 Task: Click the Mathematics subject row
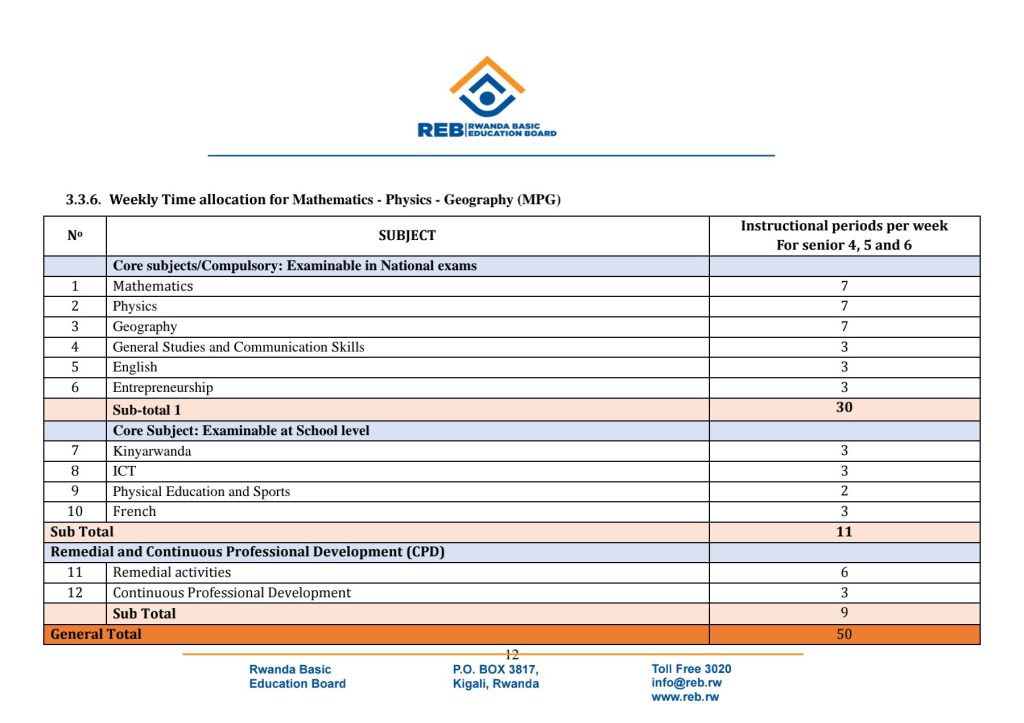coord(153,286)
